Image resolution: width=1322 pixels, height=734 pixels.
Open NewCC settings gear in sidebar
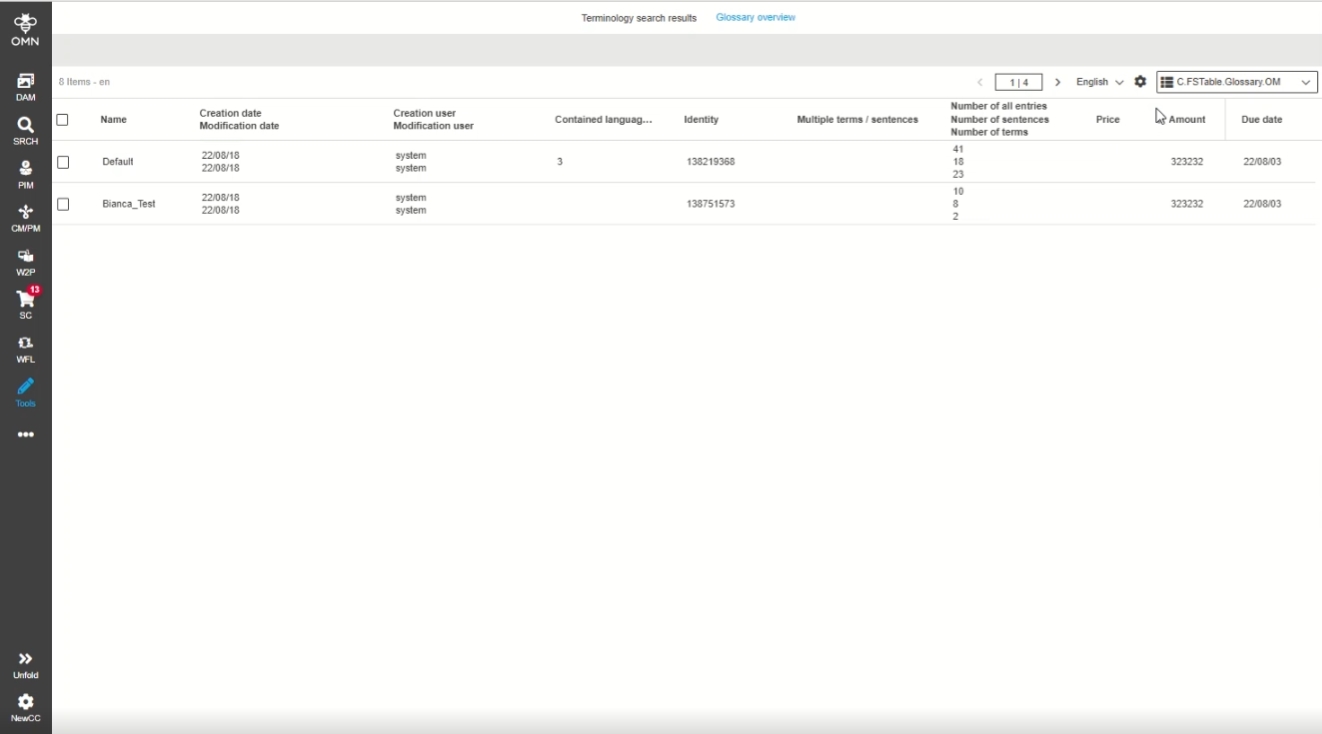[x=25, y=709]
